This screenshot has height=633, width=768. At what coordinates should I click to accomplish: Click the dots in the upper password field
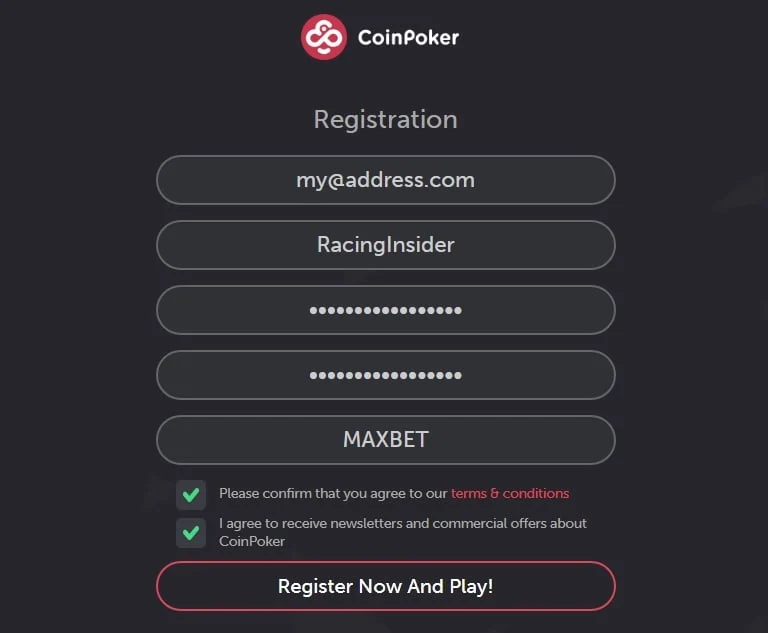click(385, 310)
